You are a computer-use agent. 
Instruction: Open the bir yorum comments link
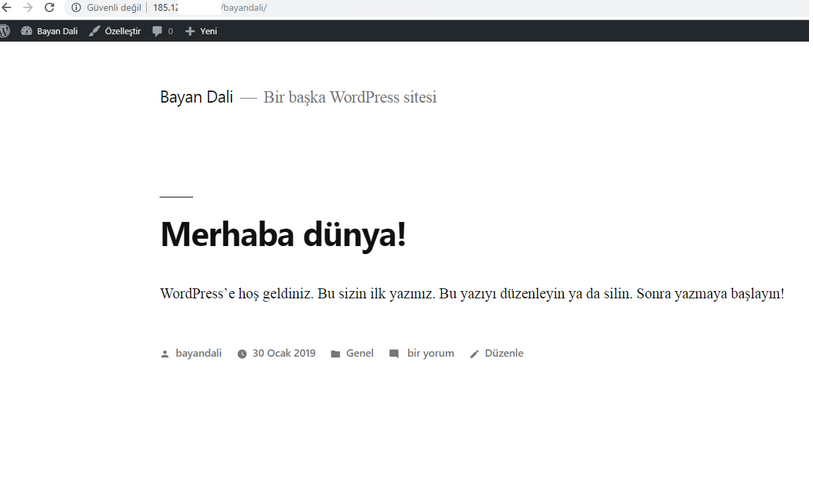tap(430, 353)
